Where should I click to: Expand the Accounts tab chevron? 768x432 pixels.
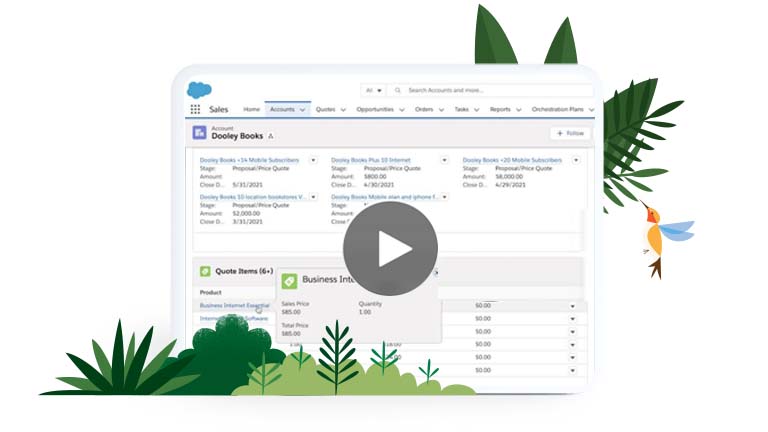coord(302,110)
